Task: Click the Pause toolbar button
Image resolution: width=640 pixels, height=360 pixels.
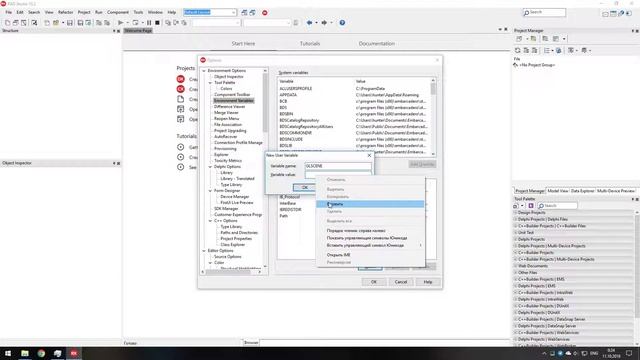Action: 149,23
